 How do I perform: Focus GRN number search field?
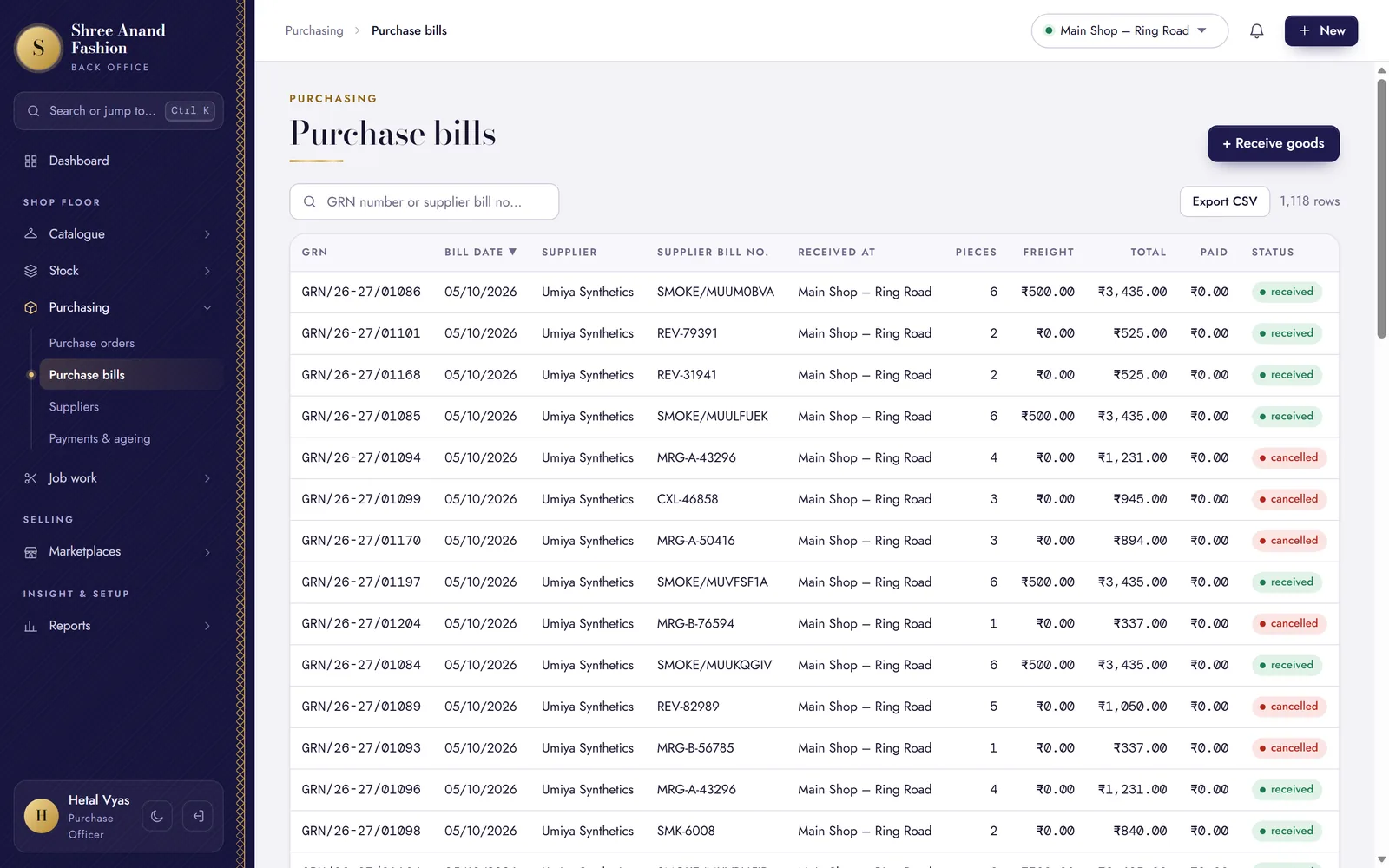(x=424, y=202)
